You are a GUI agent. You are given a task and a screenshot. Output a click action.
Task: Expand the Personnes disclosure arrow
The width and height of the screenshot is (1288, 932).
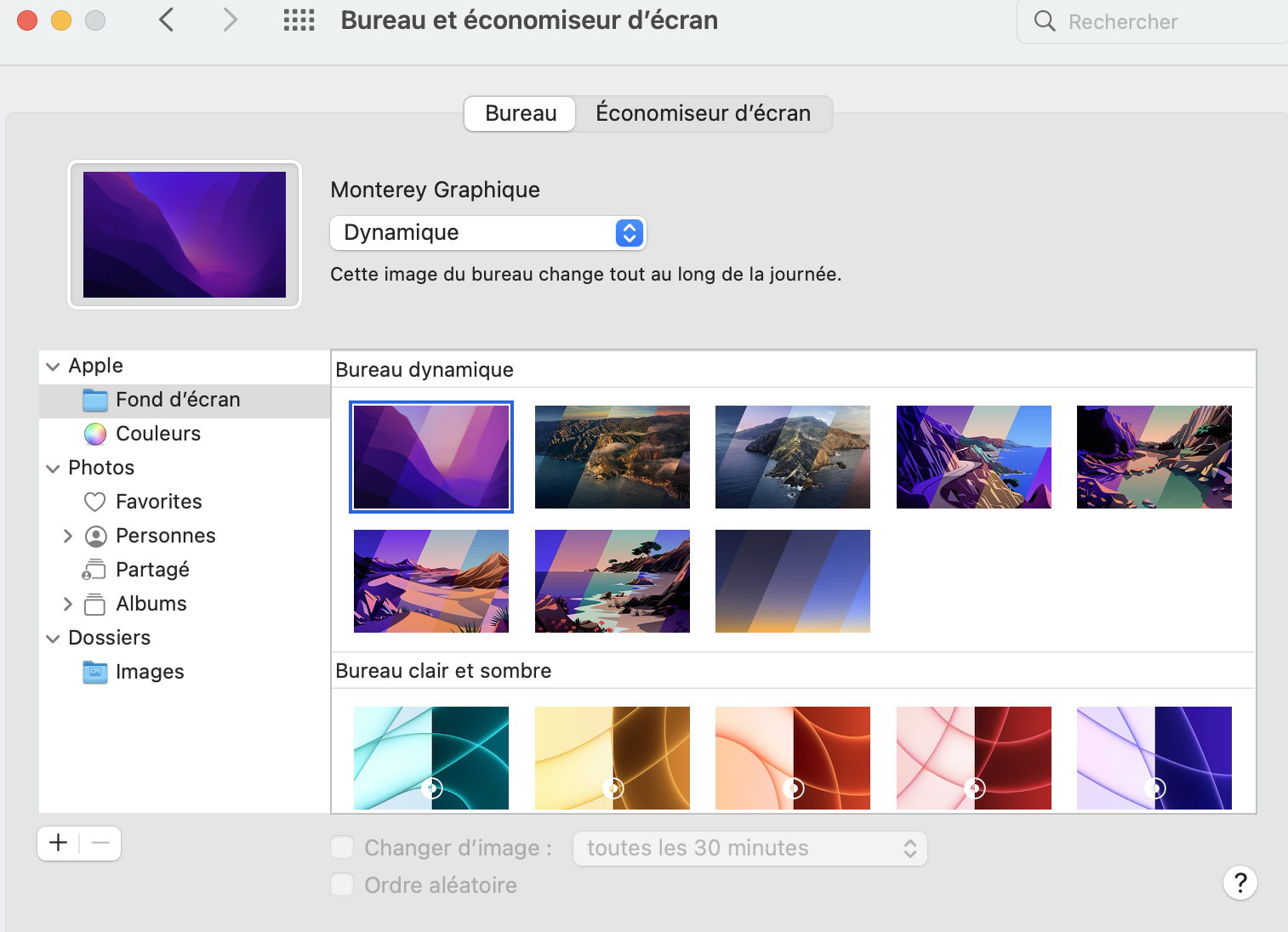click(x=68, y=536)
